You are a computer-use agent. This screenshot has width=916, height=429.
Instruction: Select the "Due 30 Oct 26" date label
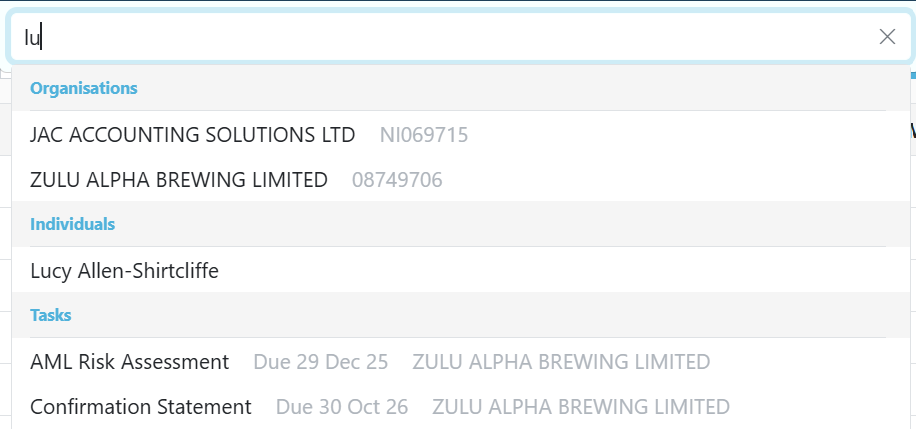[342, 407]
